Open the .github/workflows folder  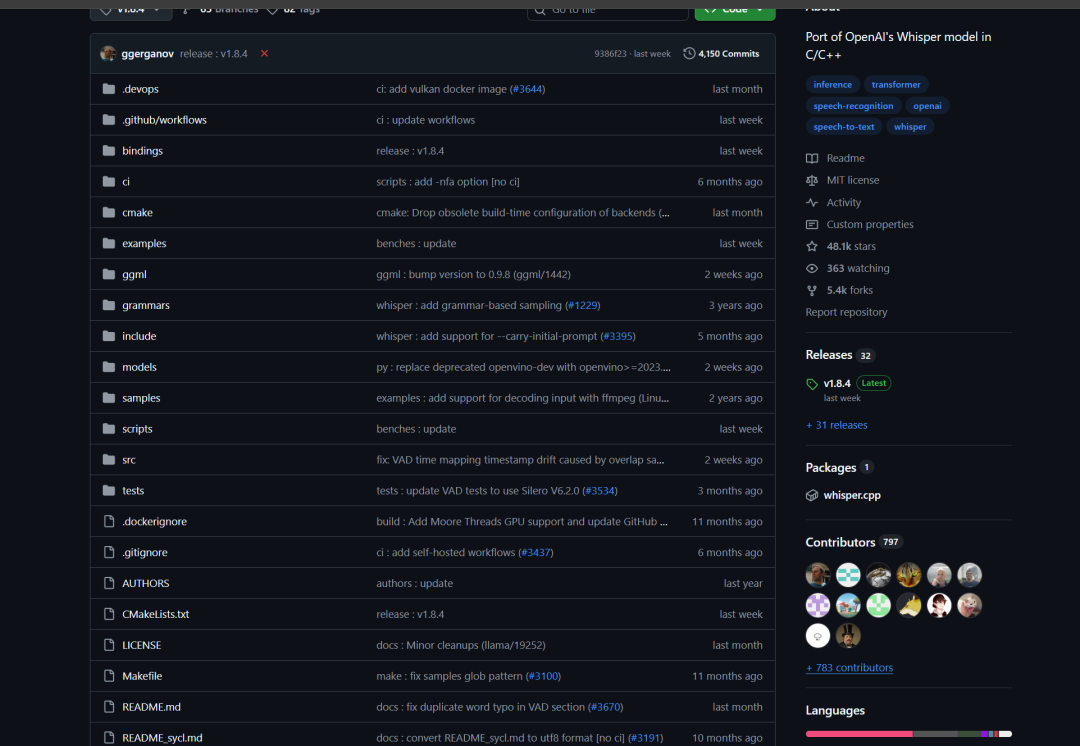[x=164, y=120]
